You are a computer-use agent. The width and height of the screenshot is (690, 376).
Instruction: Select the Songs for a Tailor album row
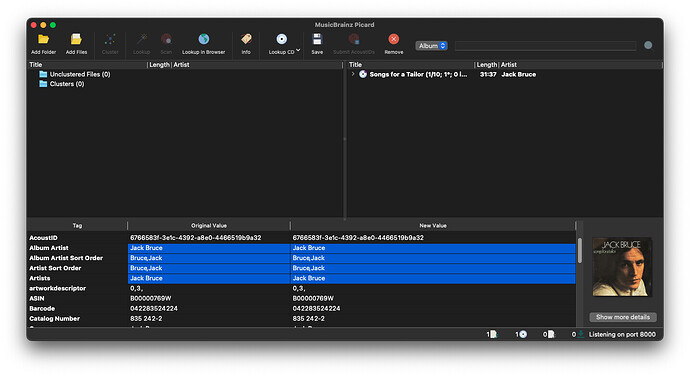click(x=505, y=74)
